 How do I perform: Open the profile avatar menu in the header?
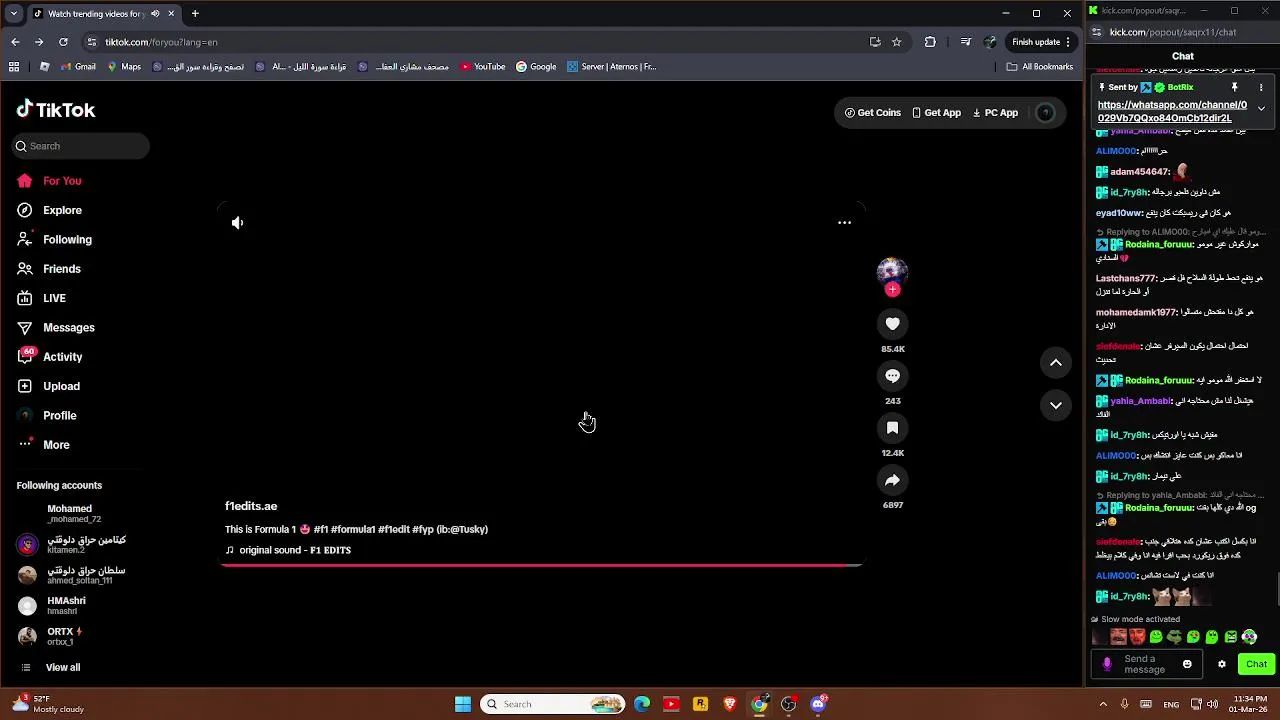pos(1045,113)
